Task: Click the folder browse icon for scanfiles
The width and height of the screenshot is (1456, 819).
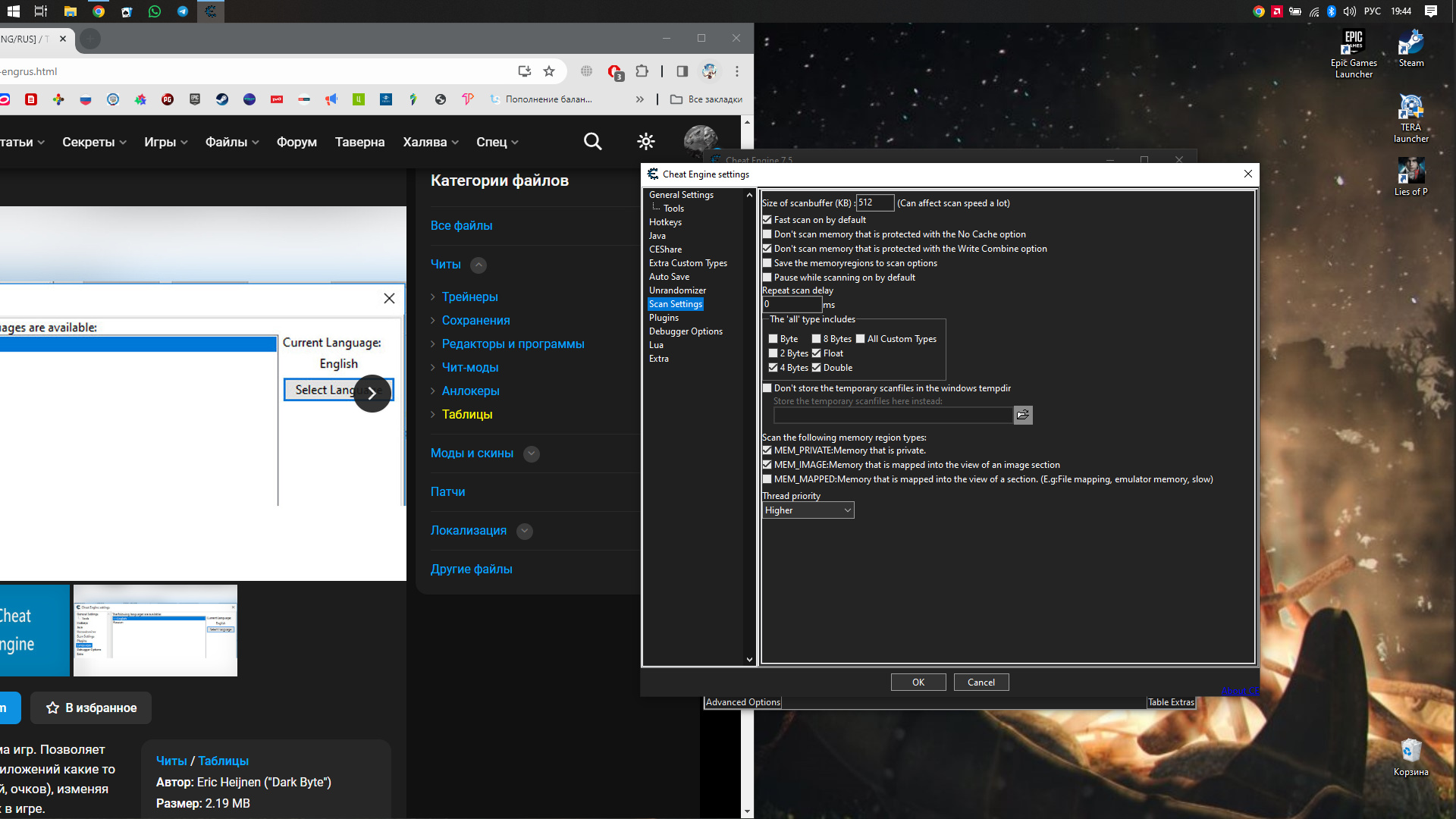Action: pyautogui.click(x=1023, y=415)
